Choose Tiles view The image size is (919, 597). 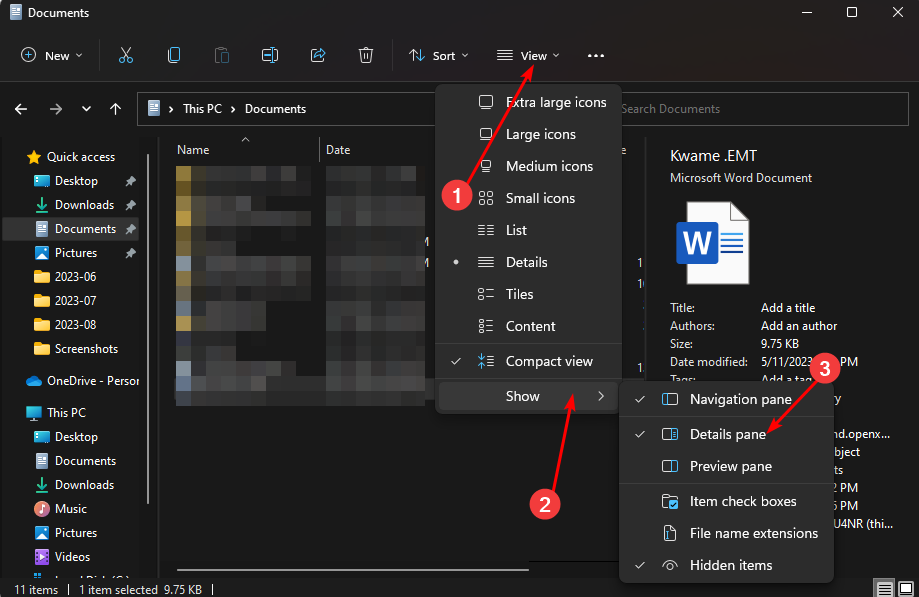[528, 294]
